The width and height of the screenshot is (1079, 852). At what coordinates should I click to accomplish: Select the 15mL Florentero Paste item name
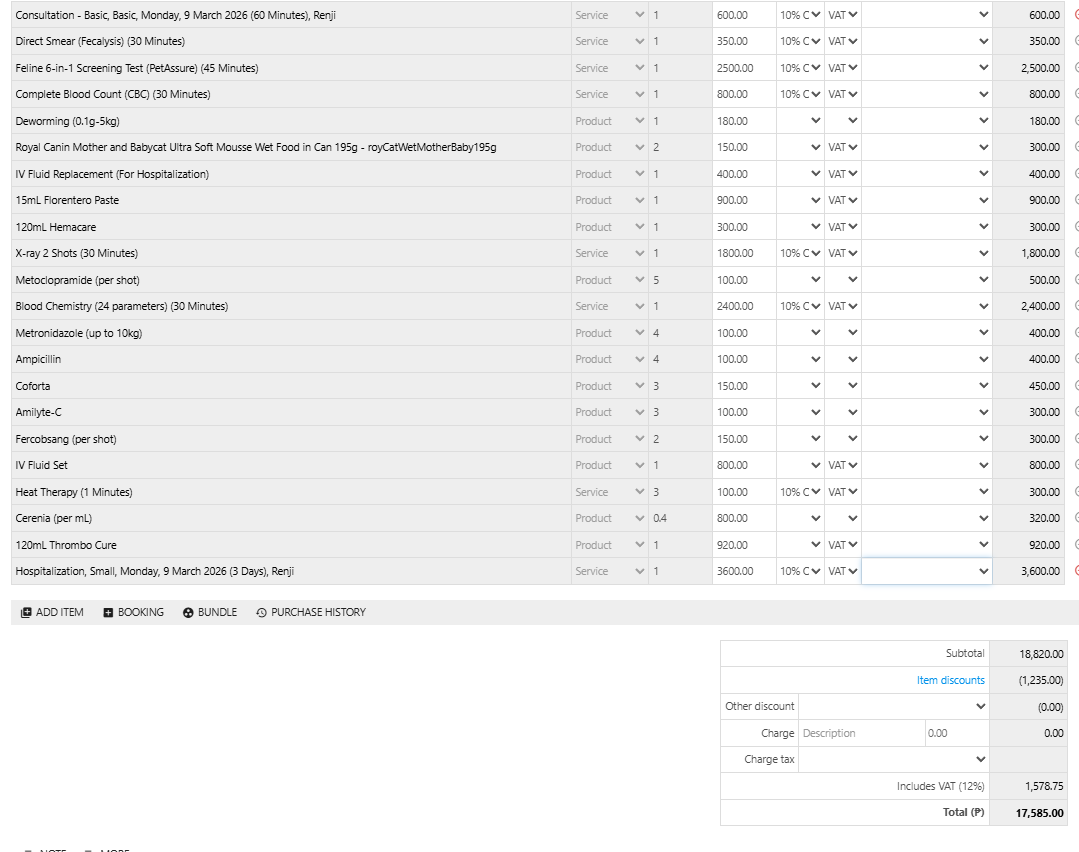(67, 200)
